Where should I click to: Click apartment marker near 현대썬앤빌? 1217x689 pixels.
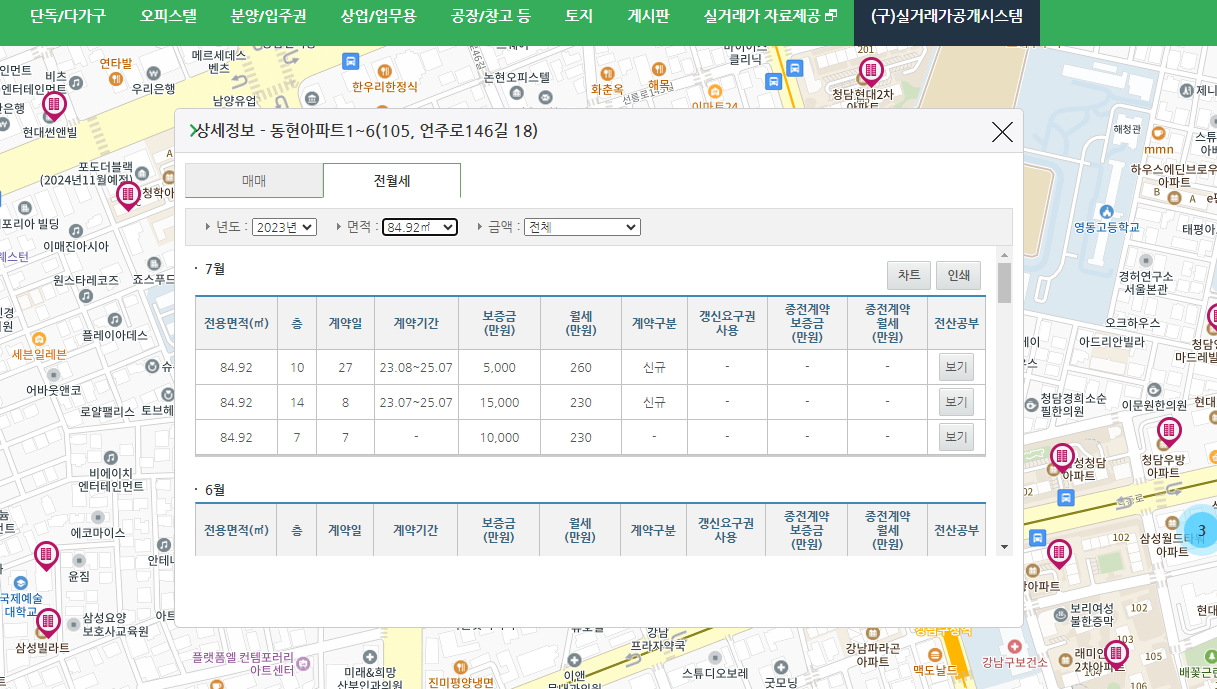[54, 106]
